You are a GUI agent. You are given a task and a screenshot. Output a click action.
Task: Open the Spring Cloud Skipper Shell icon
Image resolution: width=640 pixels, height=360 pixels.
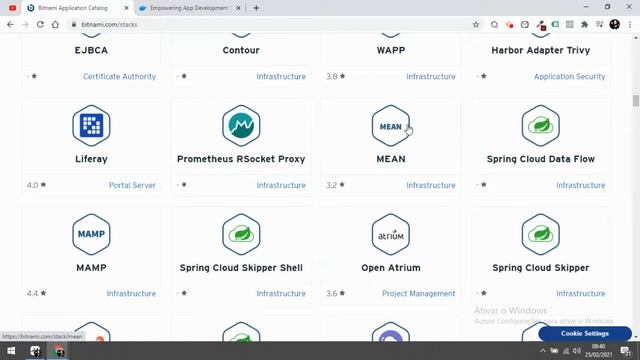pyautogui.click(x=241, y=234)
